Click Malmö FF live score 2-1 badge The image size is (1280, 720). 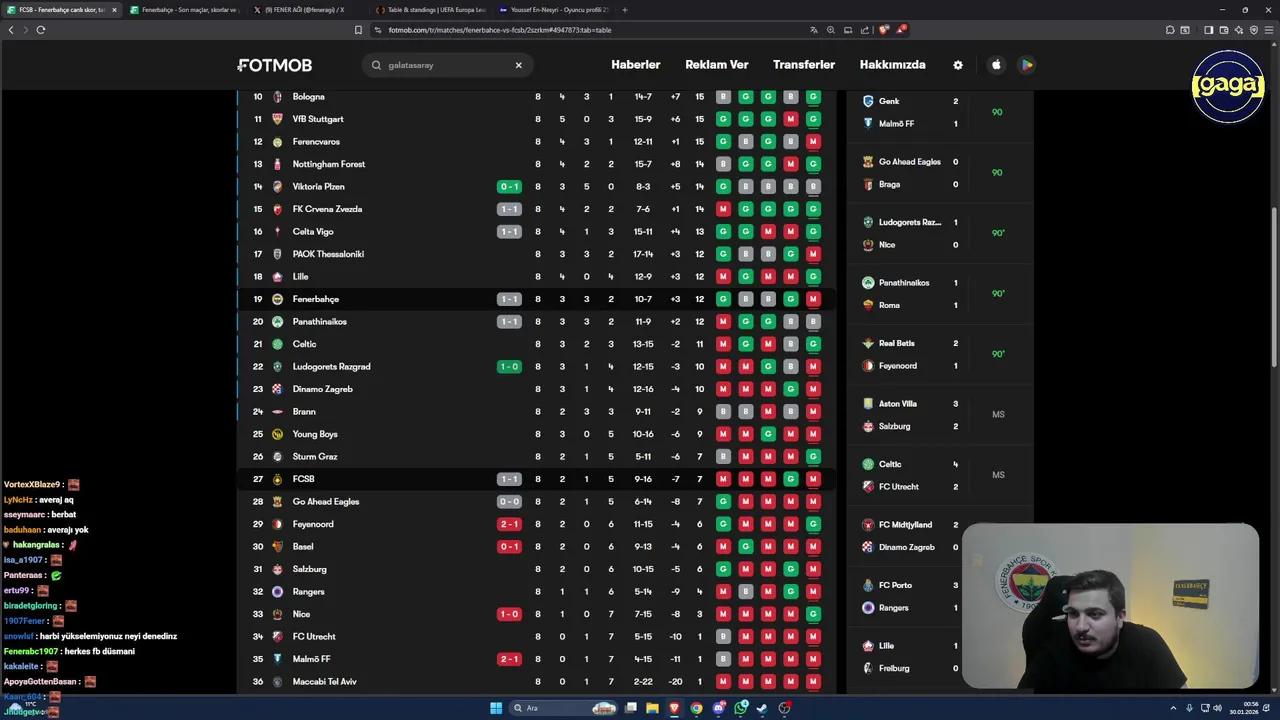tap(509, 659)
